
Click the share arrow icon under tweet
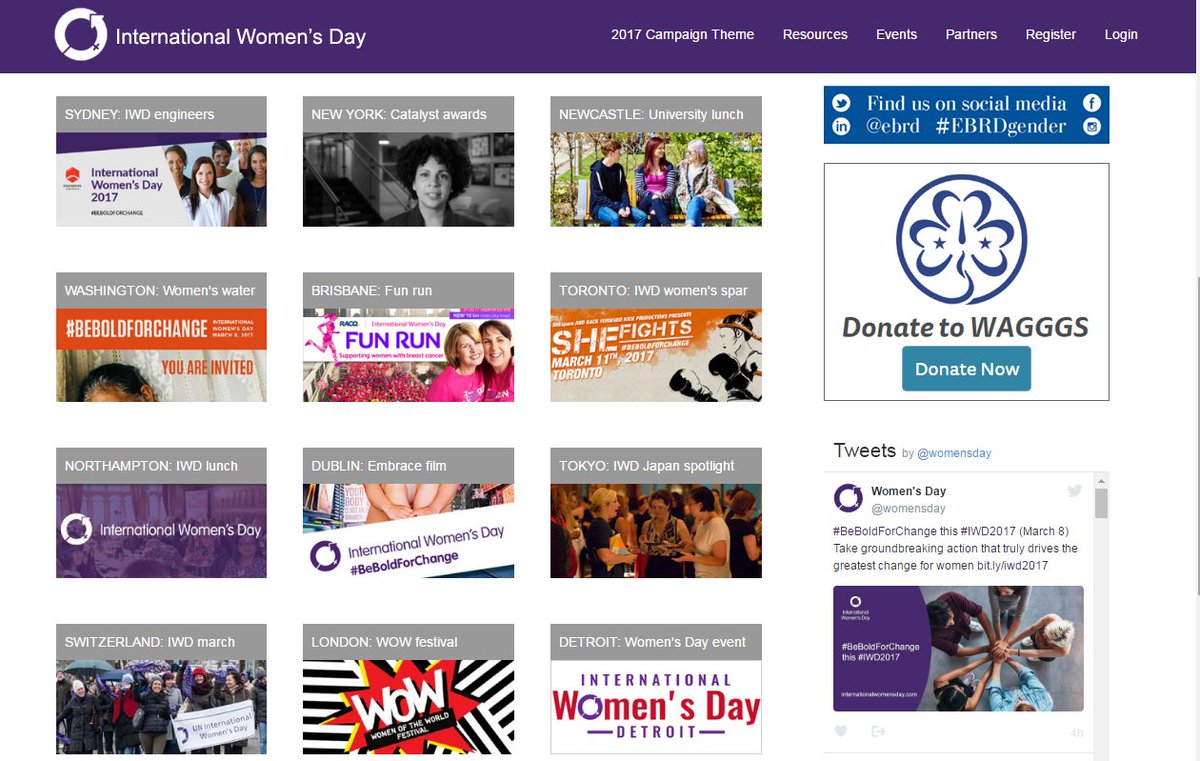878,731
